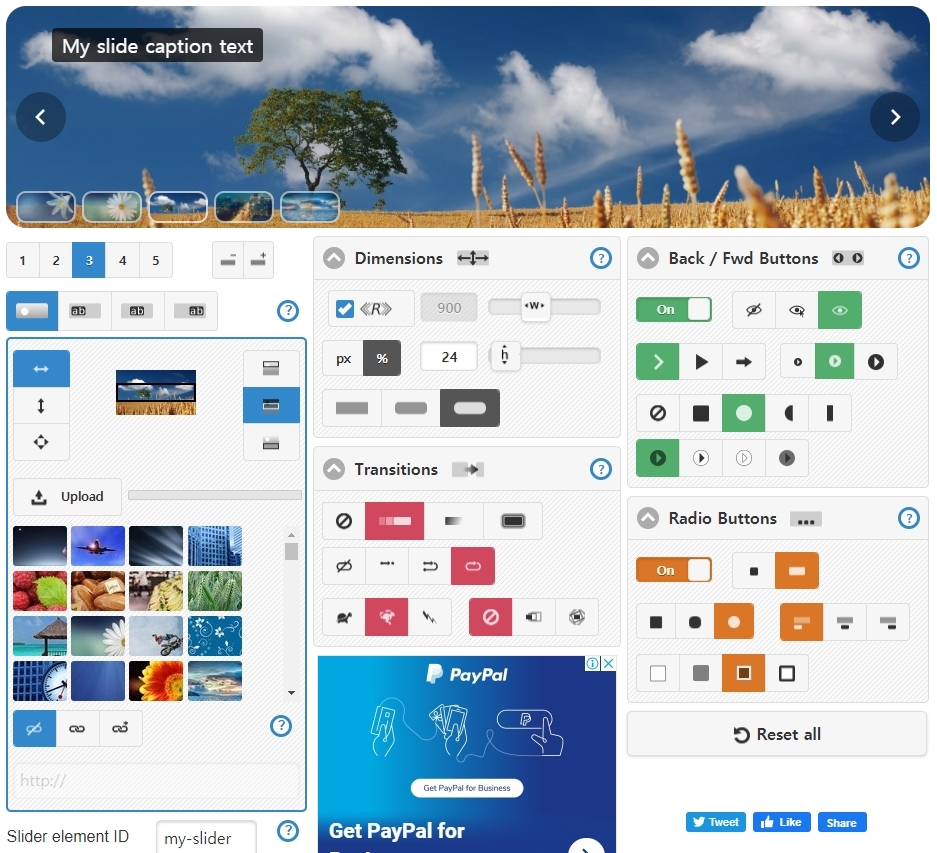Pick the raspberries image thumbnail

point(40,591)
